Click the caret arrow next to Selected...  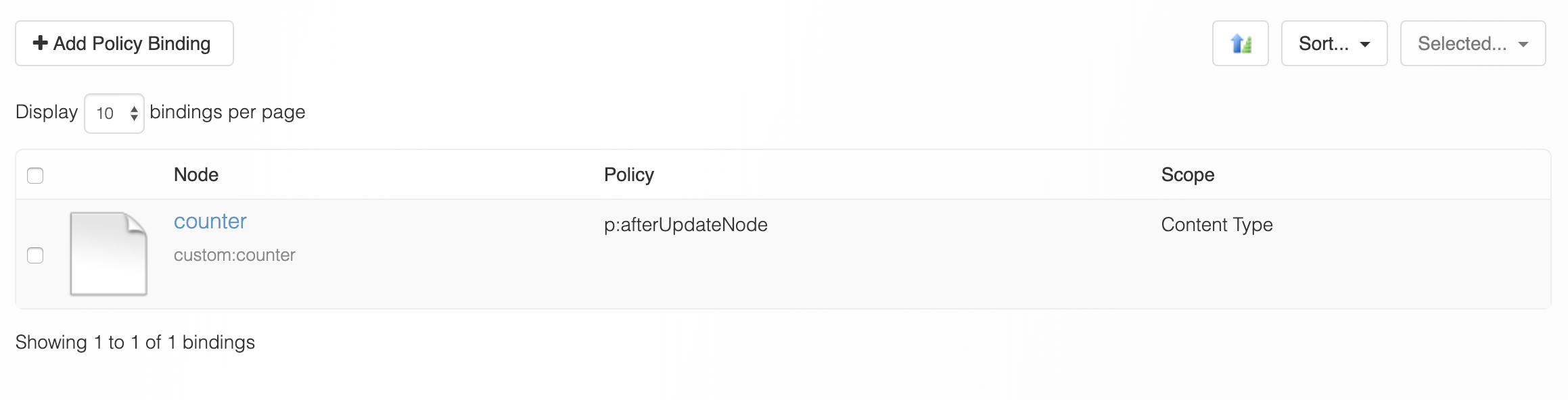tap(1523, 45)
